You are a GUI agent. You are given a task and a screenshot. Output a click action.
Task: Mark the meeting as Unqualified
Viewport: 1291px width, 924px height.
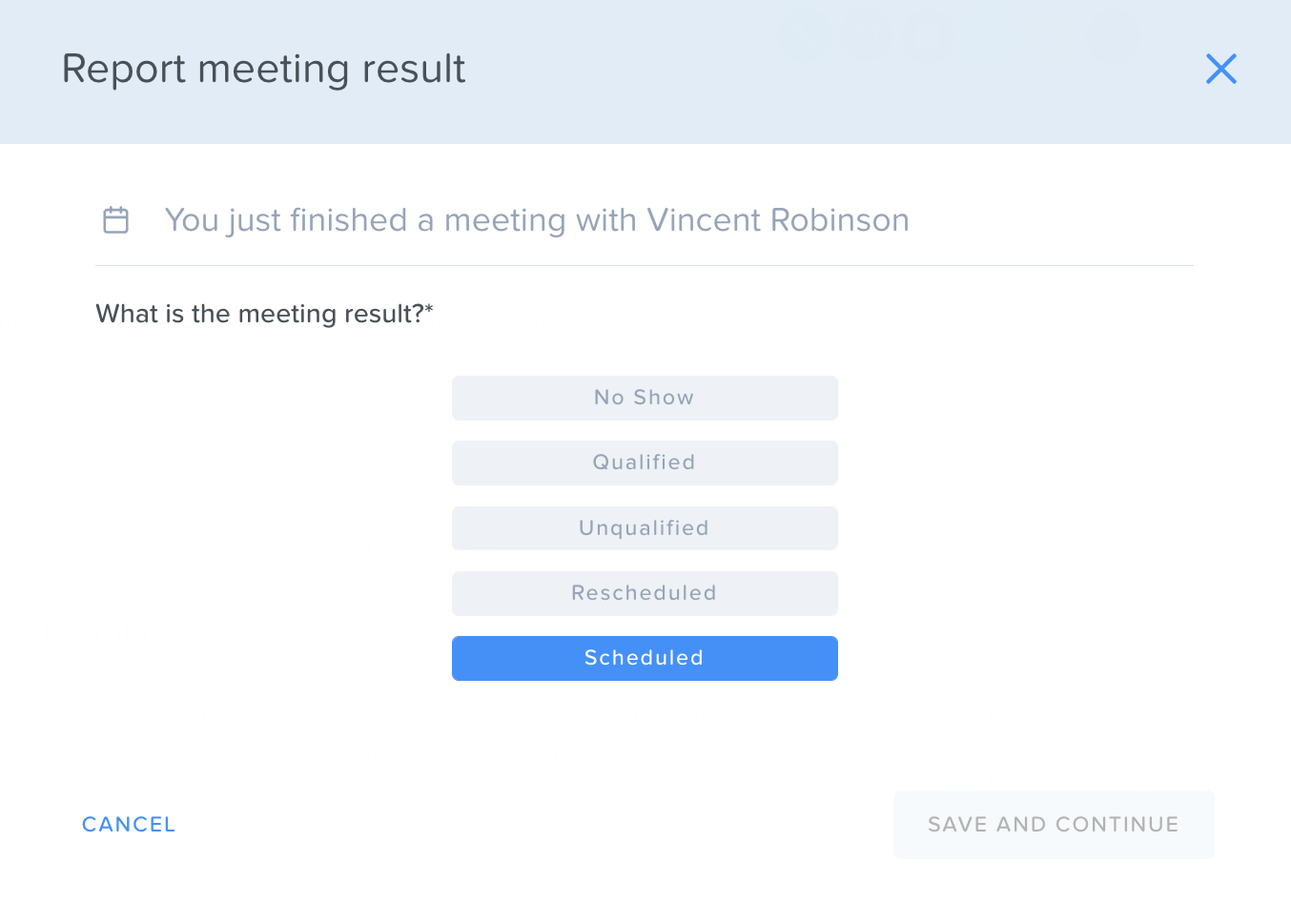(x=645, y=528)
